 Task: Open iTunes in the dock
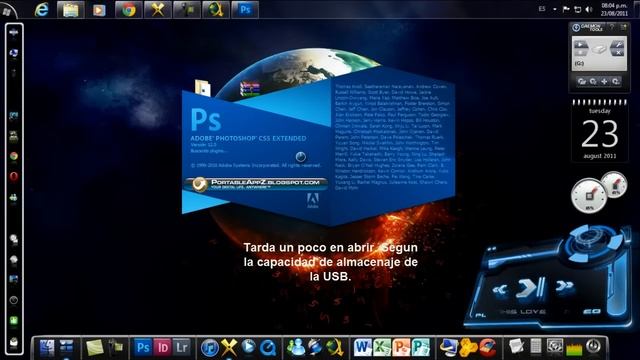(209, 348)
